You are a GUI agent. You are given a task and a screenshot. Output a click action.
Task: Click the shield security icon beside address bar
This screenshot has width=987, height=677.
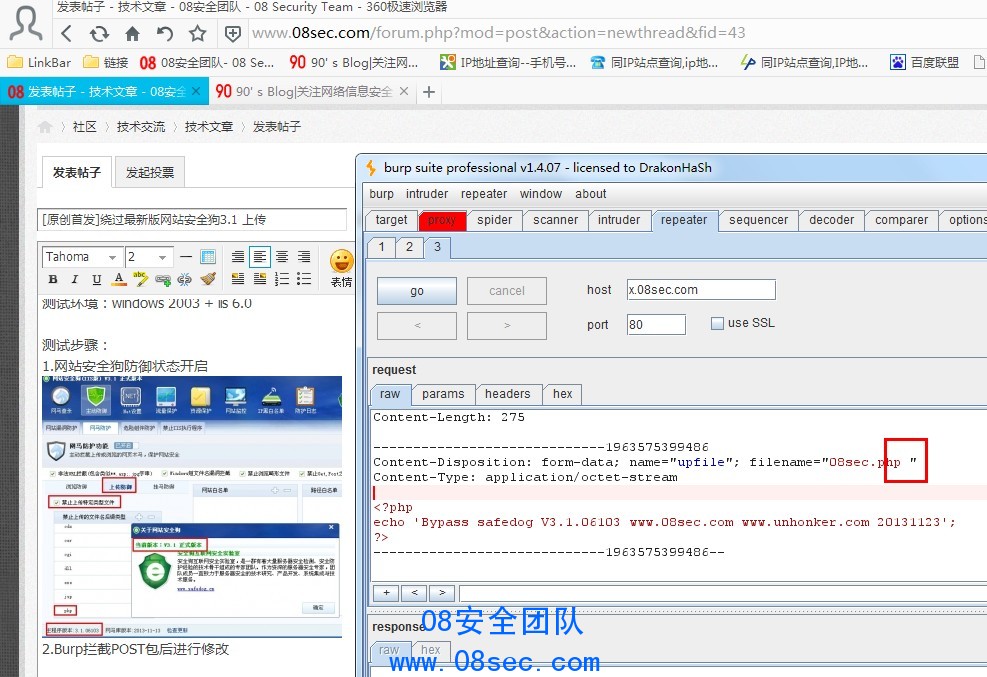click(x=233, y=33)
